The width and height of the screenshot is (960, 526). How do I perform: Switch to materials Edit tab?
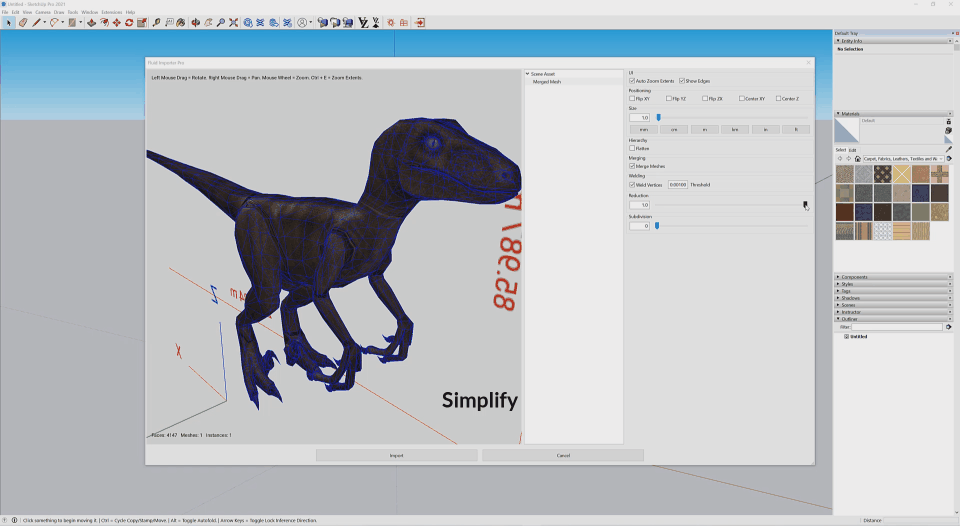point(852,150)
